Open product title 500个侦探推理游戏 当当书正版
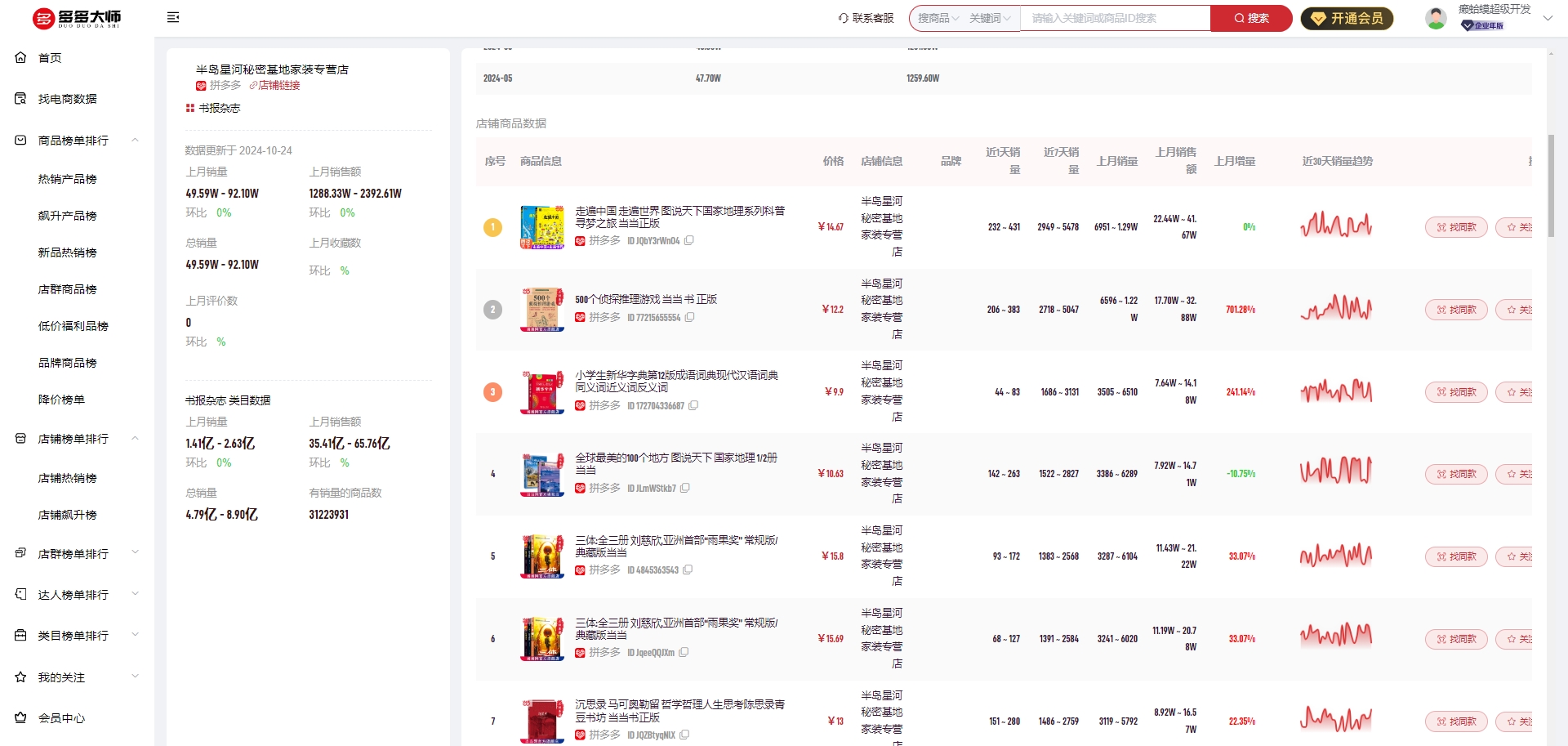This screenshot has height=746, width=1568. pos(646,300)
